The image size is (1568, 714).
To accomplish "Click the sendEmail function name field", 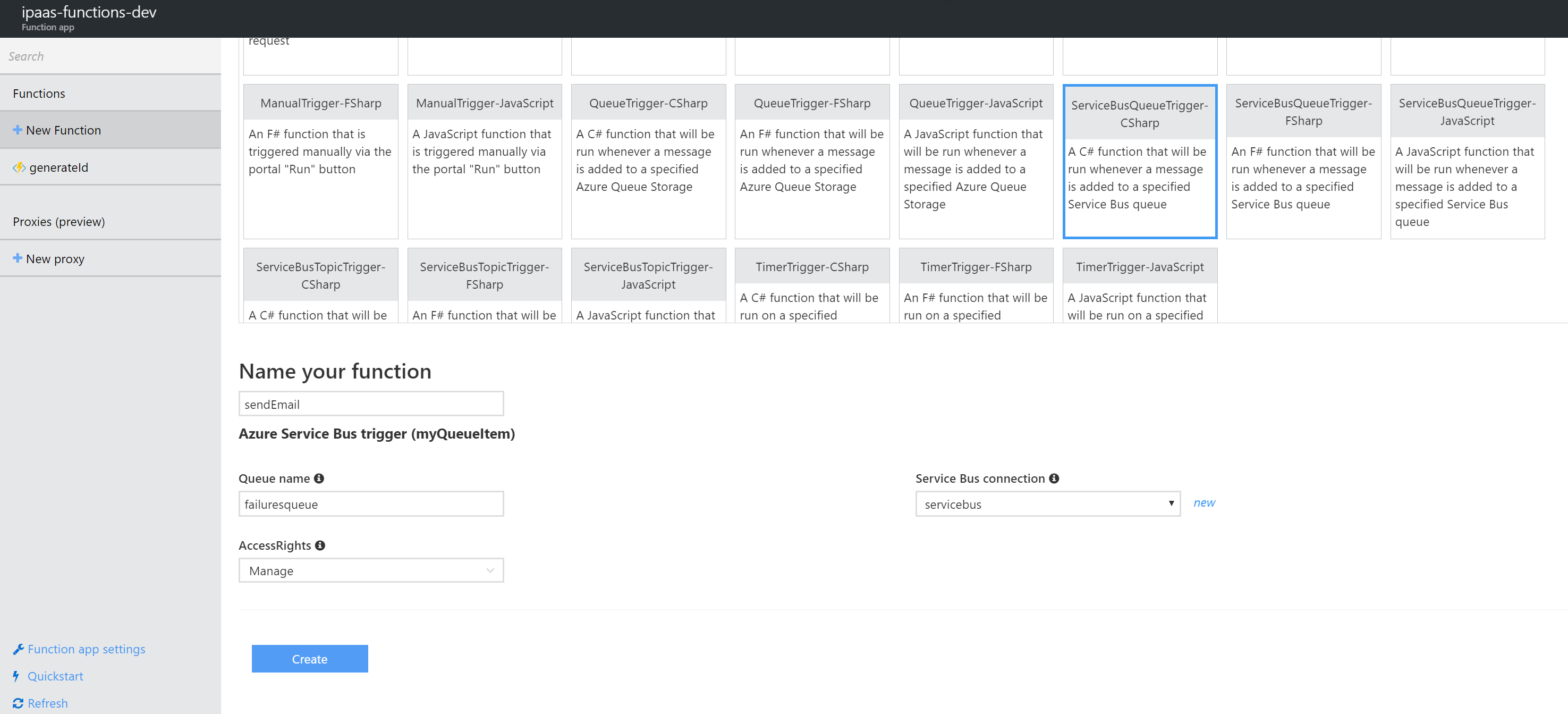I will 371,404.
